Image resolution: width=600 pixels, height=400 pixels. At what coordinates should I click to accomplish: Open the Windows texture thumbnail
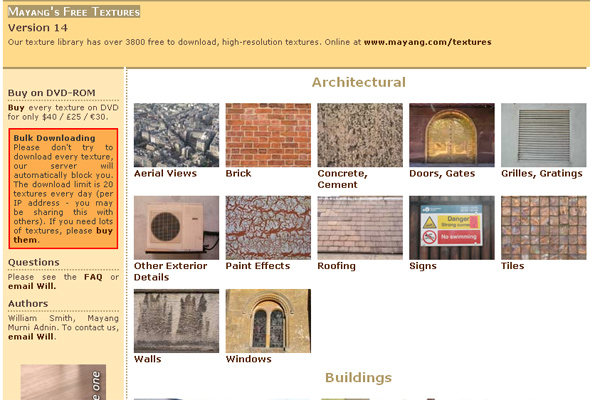tap(268, 321)
